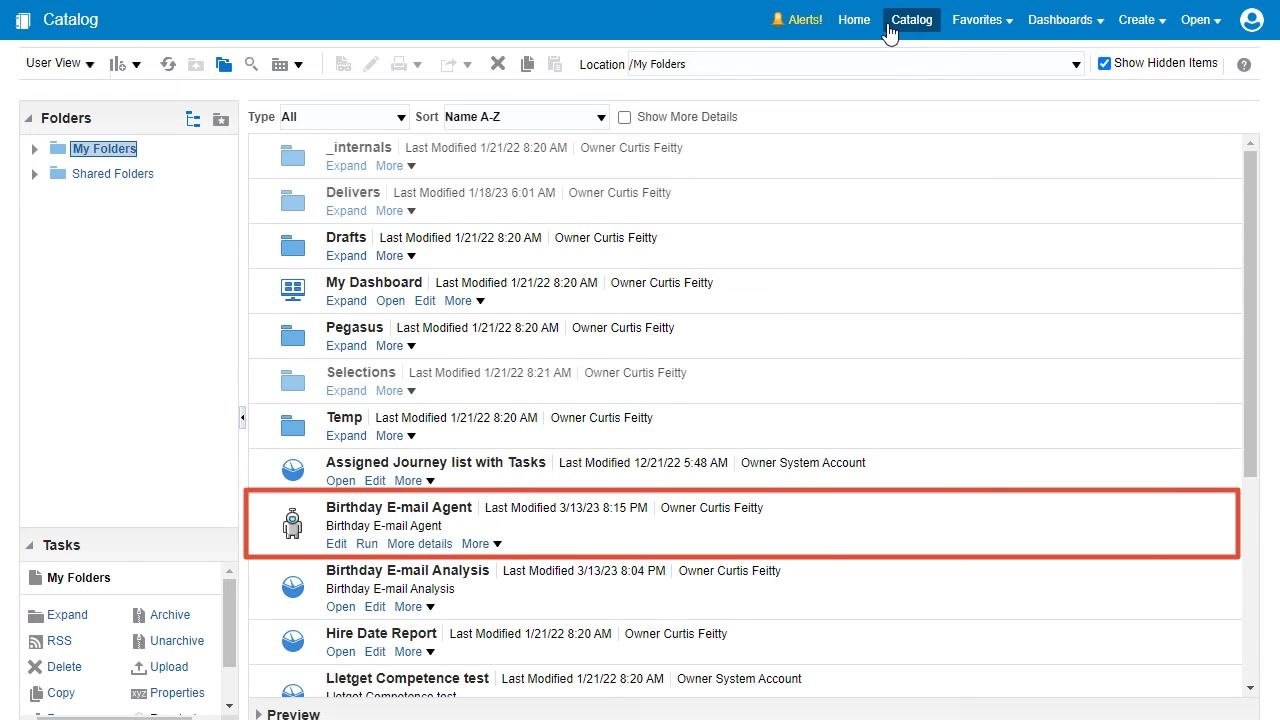Click More details for Birthday E-mail Agent
This screenshot has height=720, width=1280.
tap(419, 544)
